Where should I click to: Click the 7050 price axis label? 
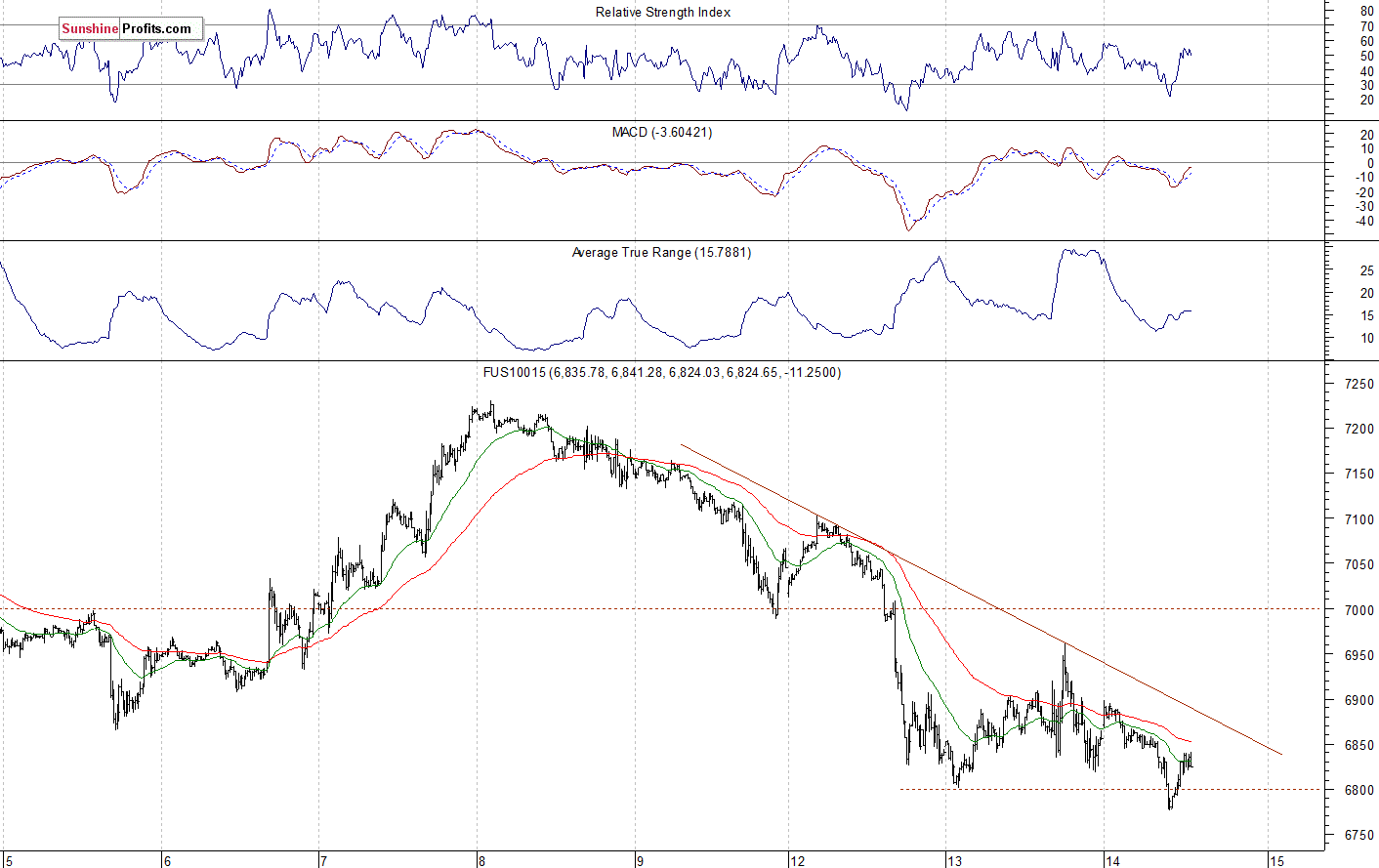[x=1359, y=564]
